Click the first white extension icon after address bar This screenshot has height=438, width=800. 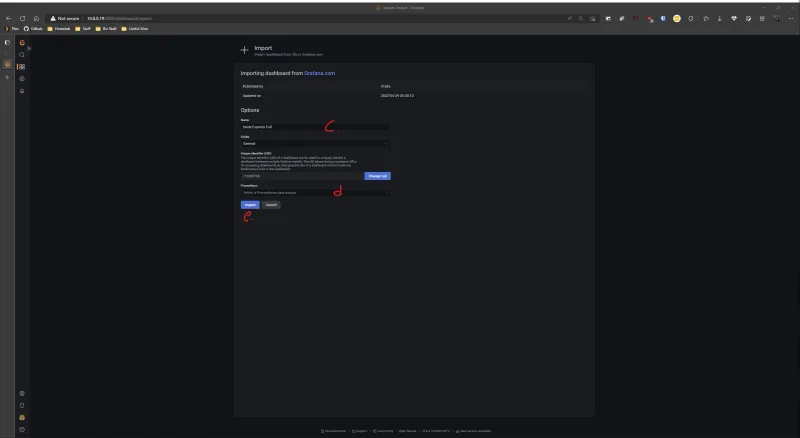pos(608,18)
